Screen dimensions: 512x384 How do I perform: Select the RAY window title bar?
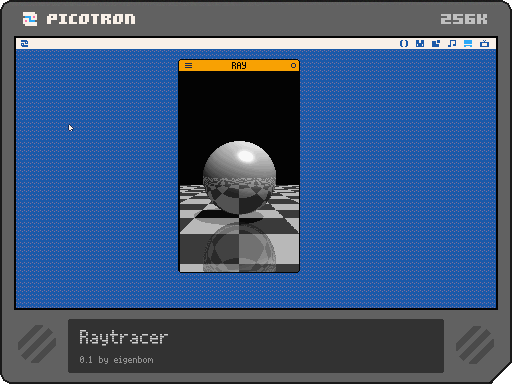coord(239,65)
